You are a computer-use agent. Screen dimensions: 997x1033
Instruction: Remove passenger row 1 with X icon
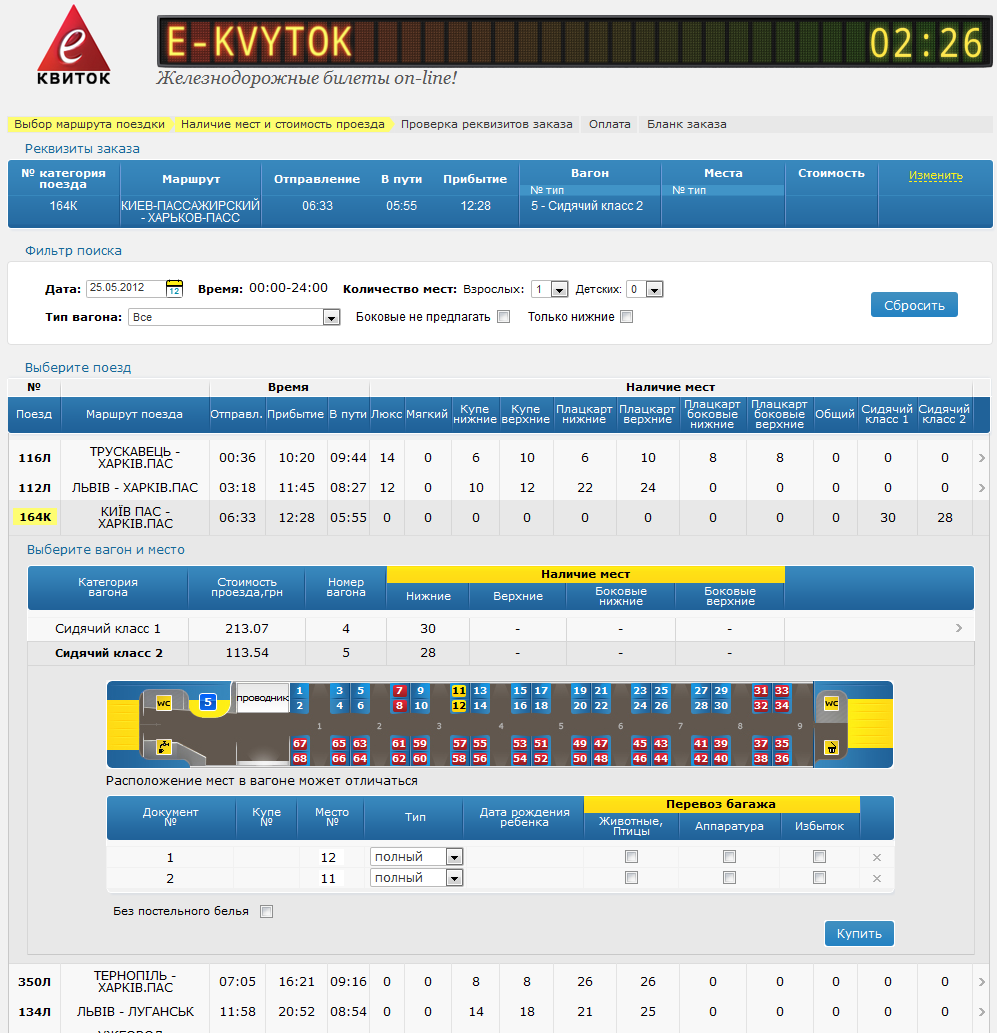[877, 857]
